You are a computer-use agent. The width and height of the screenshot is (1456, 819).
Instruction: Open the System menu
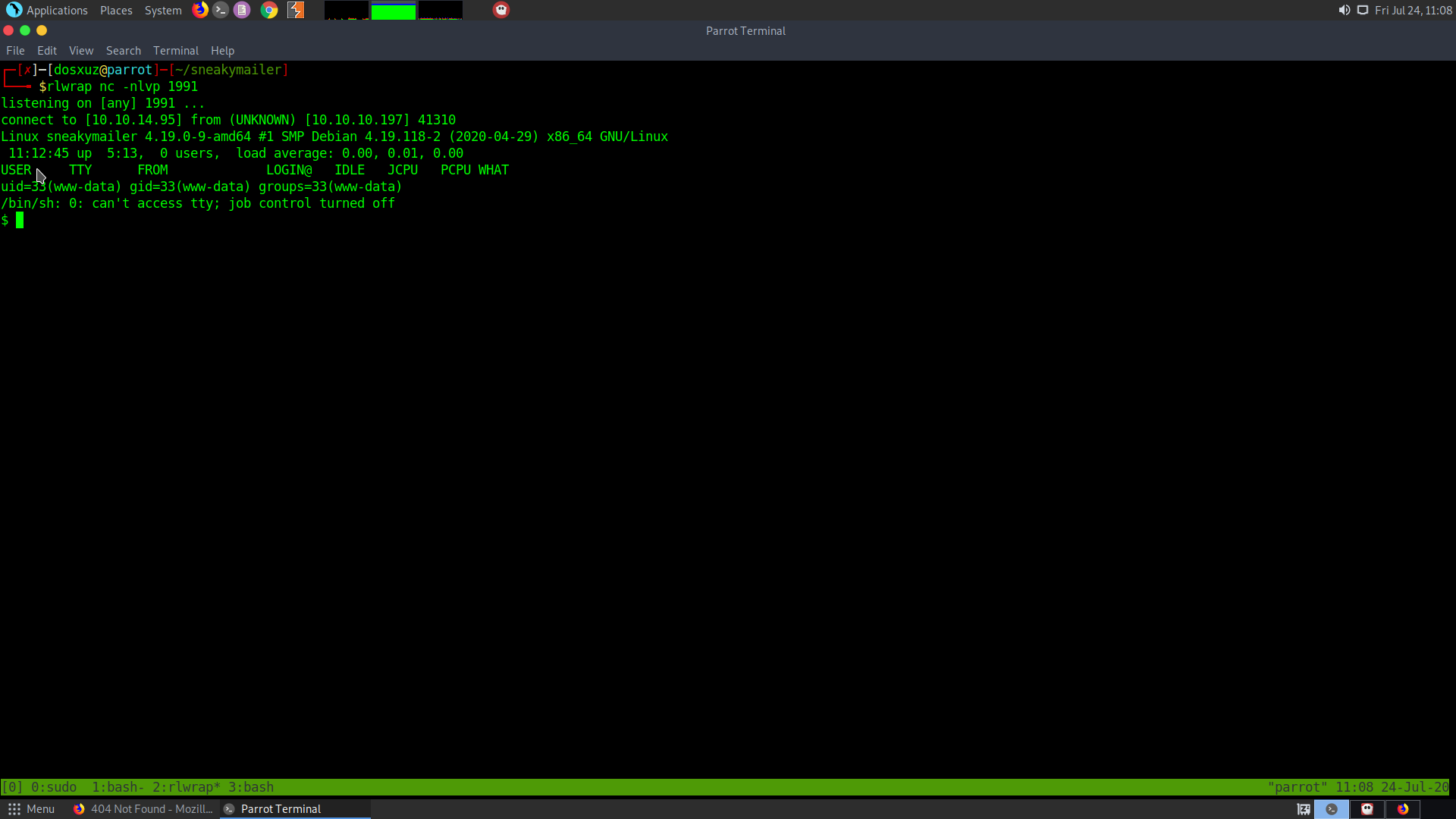point(163,10)
